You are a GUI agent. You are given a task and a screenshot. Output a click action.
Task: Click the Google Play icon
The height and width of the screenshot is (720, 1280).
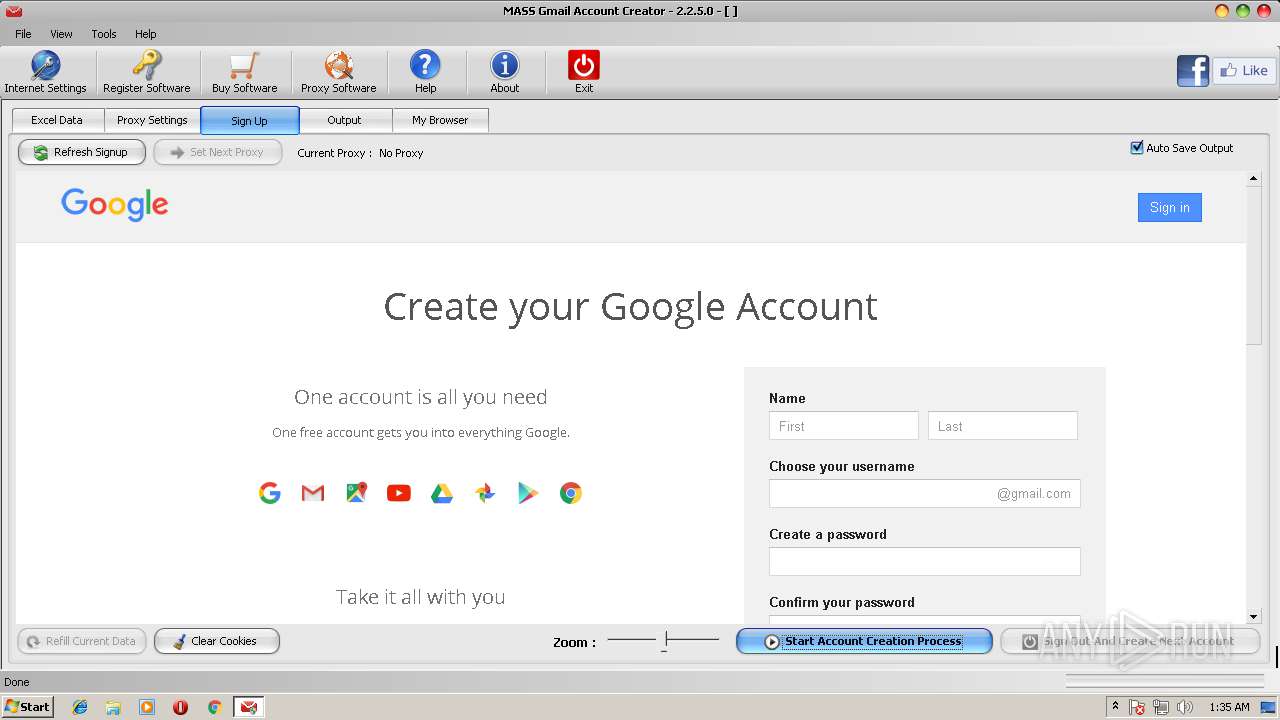click(x=528, y=493)
